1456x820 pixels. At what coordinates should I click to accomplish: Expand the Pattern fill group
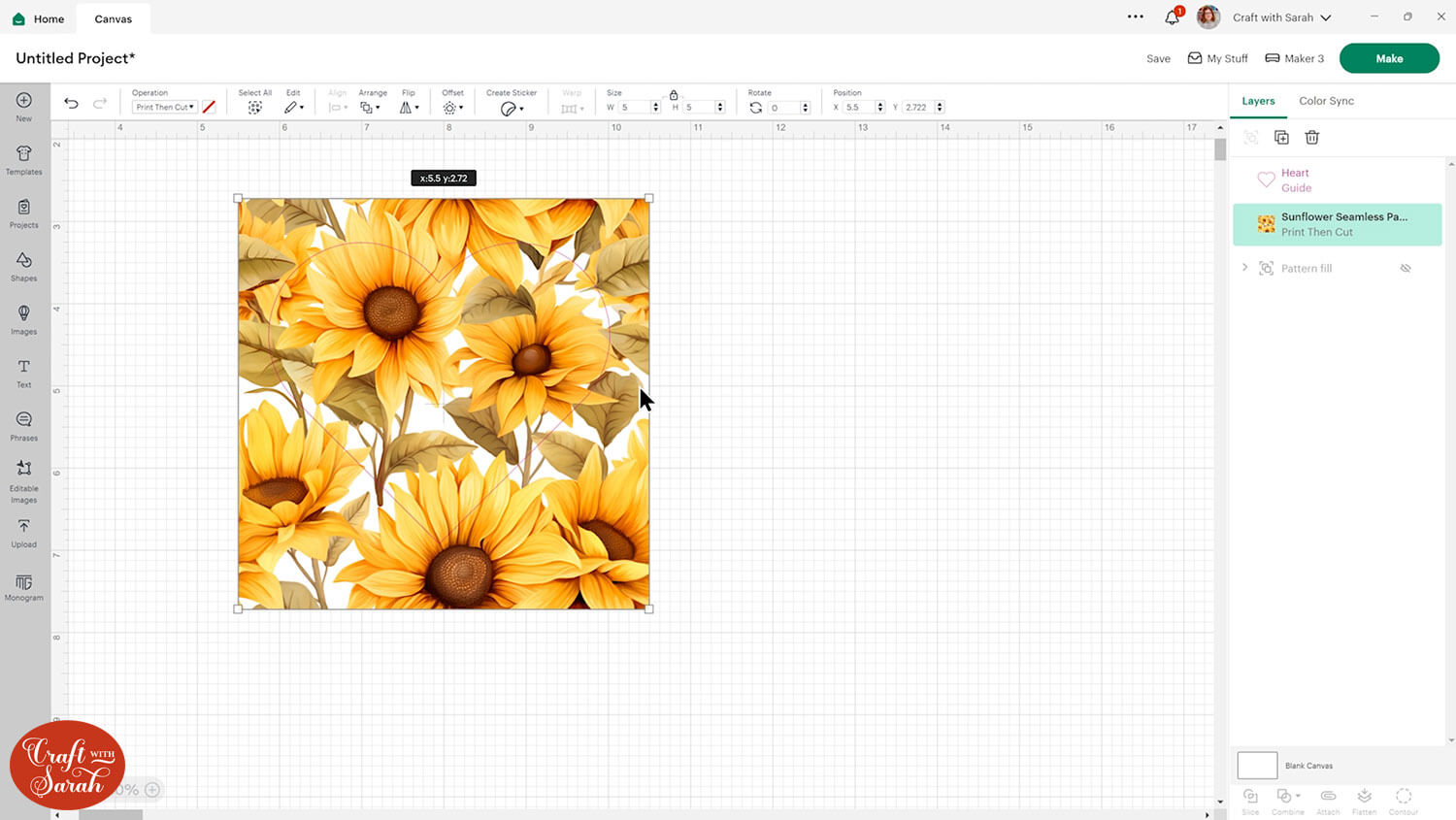point(1245,268)
